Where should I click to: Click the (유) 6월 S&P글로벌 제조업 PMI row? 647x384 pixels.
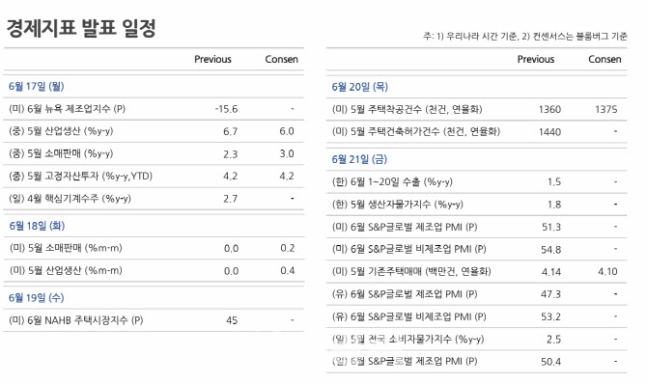[x=477, y=294]
